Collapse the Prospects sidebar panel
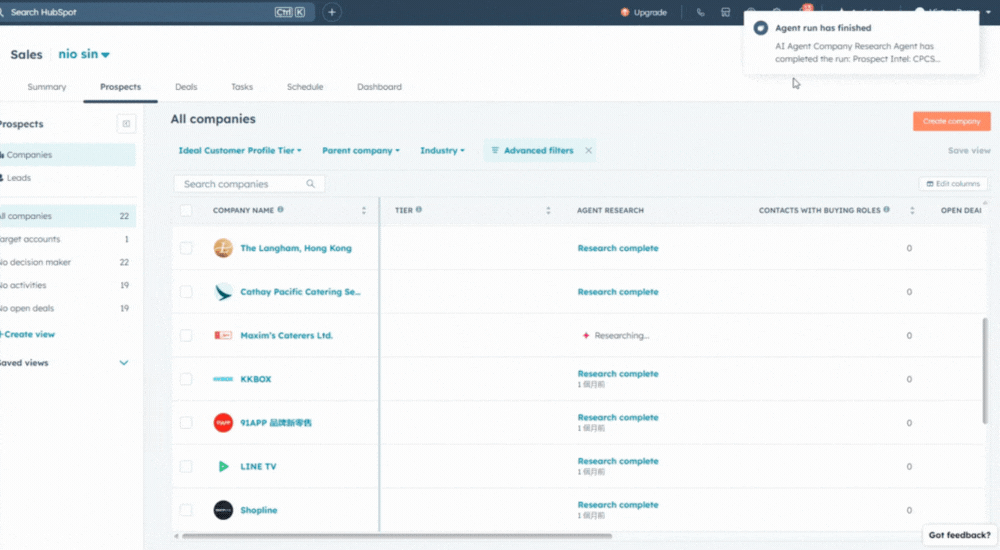The height and width of the screenshot is (550, 1000). click(126, 124)
